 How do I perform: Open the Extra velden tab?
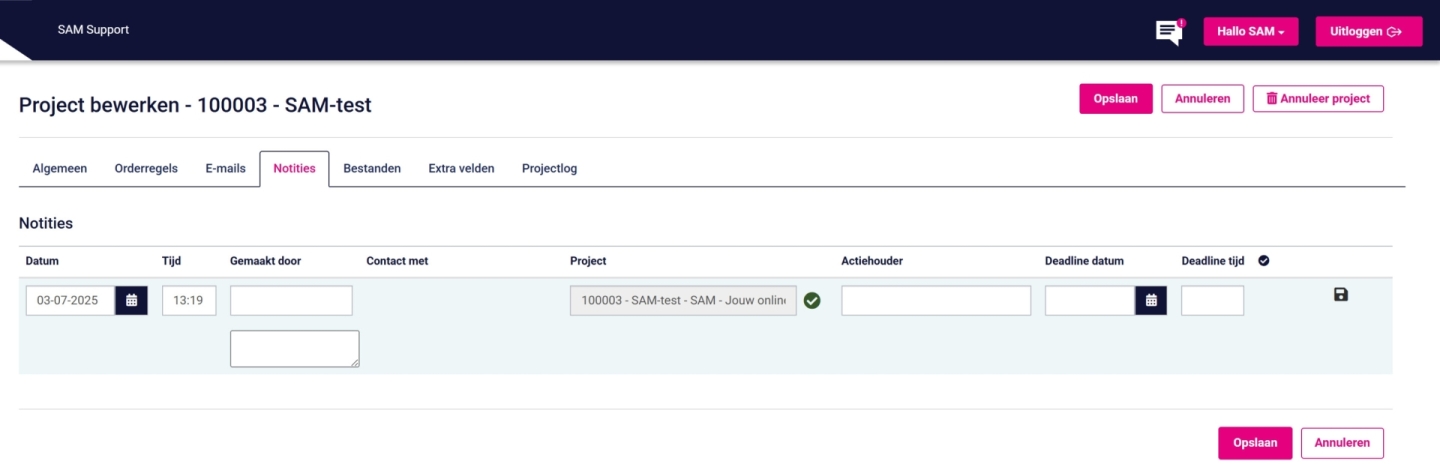click(x=461, y=169)
